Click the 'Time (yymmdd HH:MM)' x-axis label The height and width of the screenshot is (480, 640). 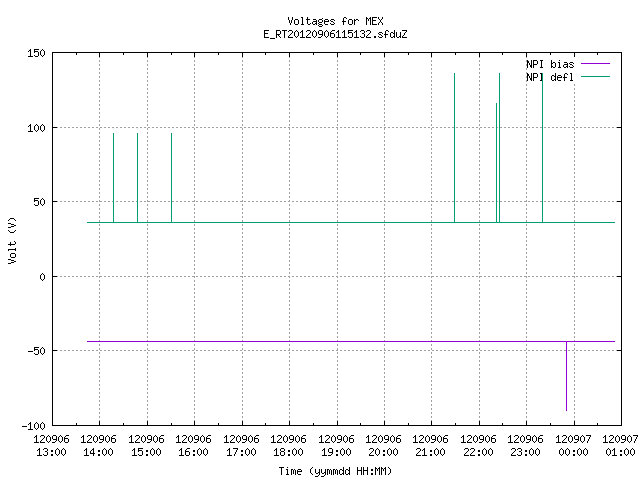335,471
